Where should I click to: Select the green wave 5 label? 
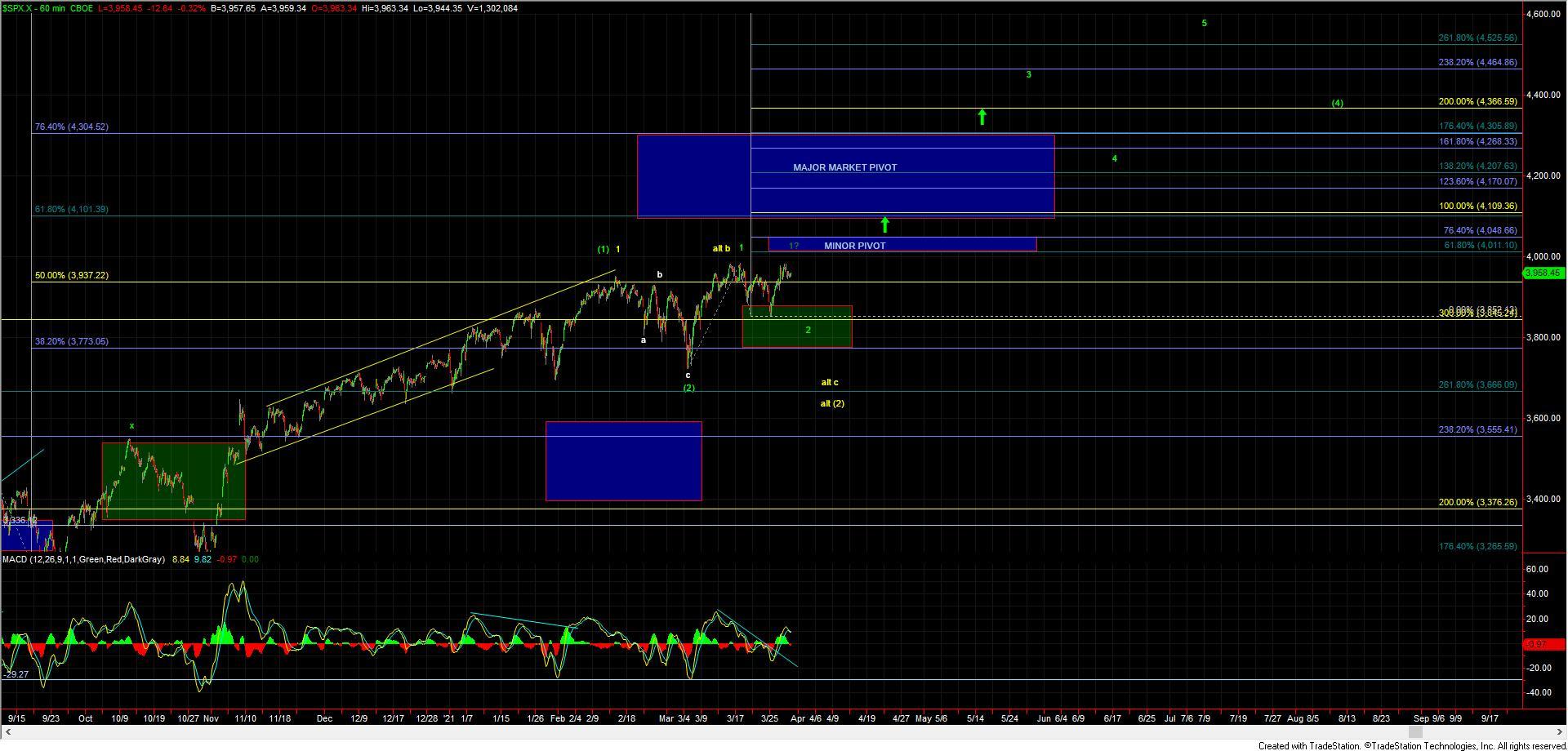(1204, 24)
